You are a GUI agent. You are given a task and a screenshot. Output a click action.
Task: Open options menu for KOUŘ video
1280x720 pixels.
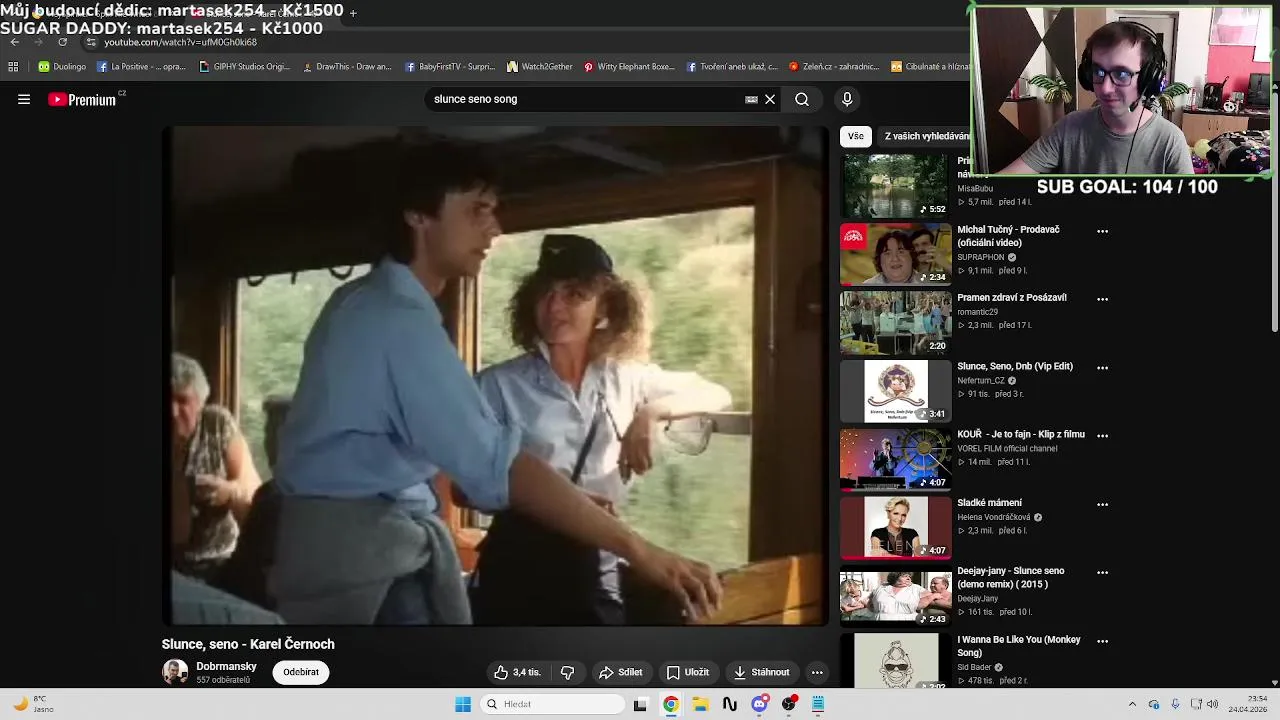pos(1102,436)
